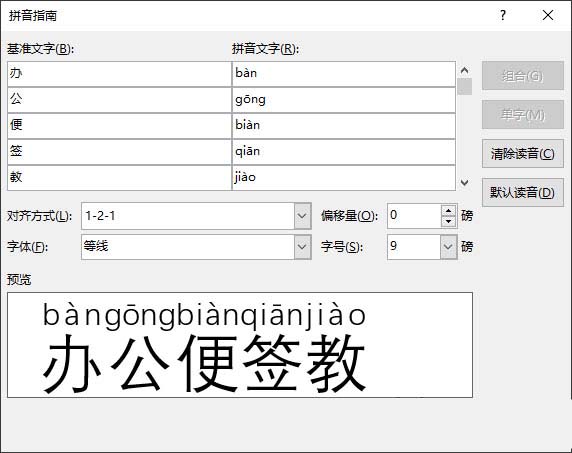Click the base text field 教
The height and width of the screenshot is (453, 572).
coord(119,178)
